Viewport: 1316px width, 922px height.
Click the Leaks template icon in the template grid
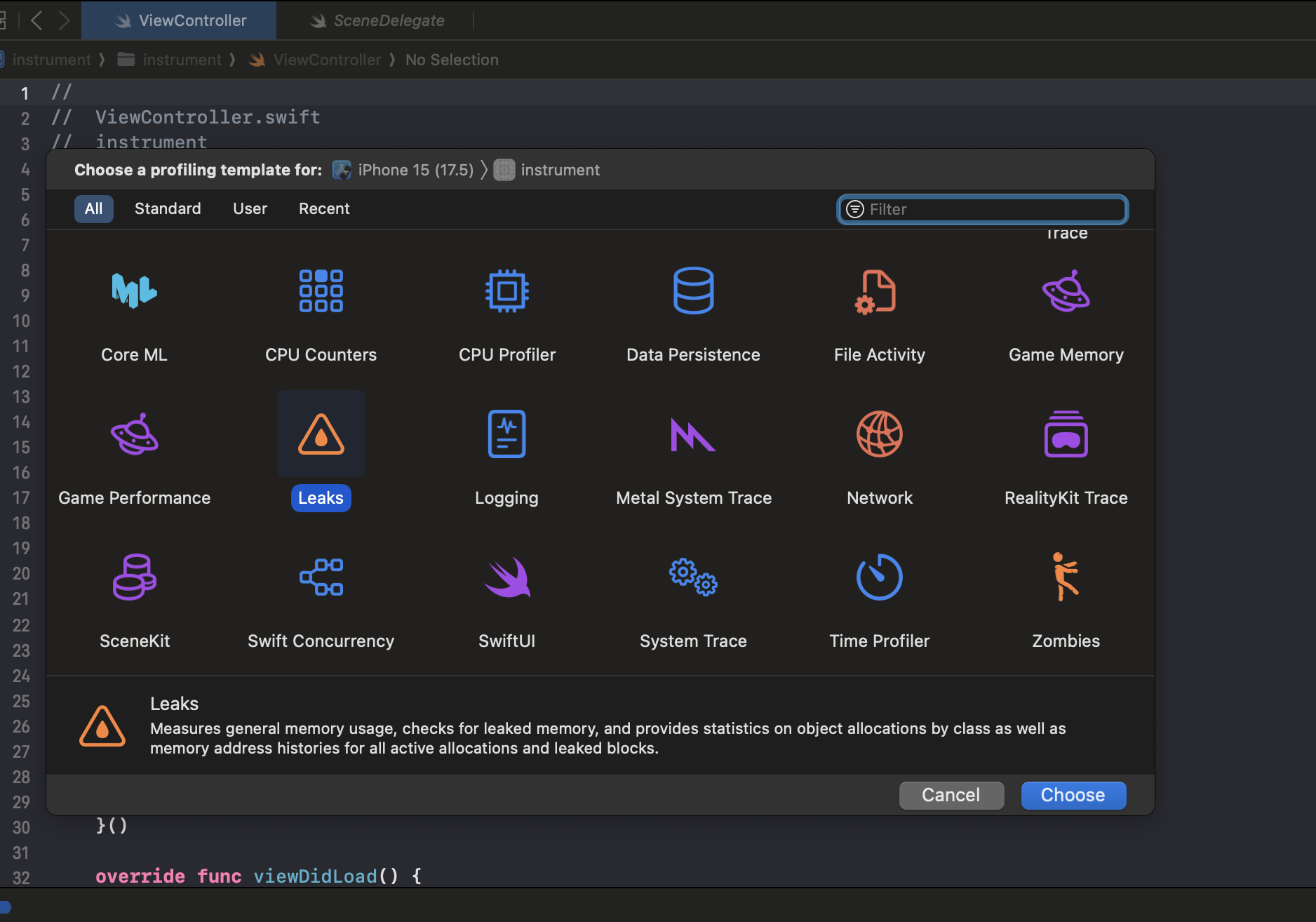(x=321, y=434)
